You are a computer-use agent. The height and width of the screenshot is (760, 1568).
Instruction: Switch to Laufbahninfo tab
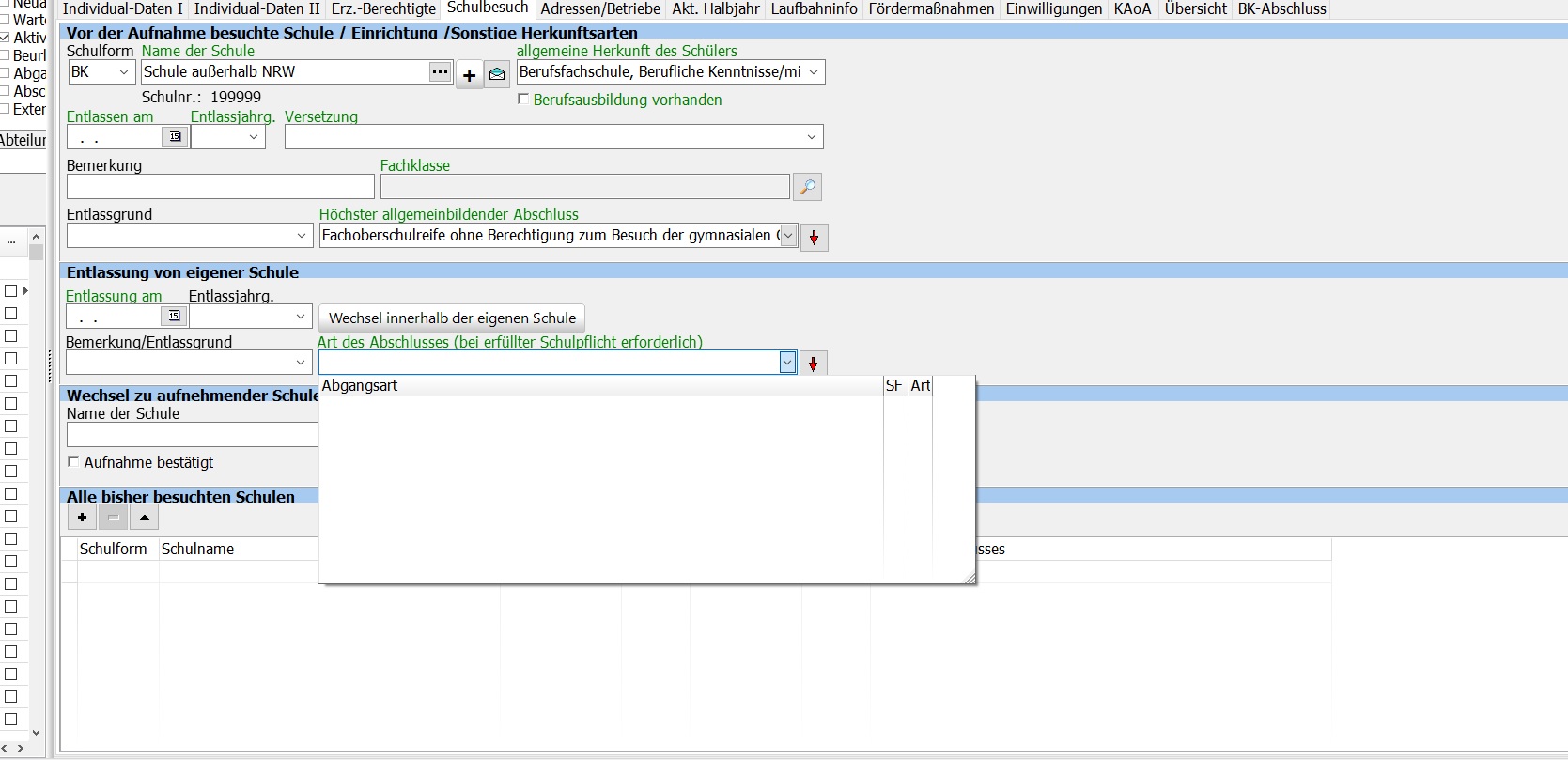tap(815, 9)
